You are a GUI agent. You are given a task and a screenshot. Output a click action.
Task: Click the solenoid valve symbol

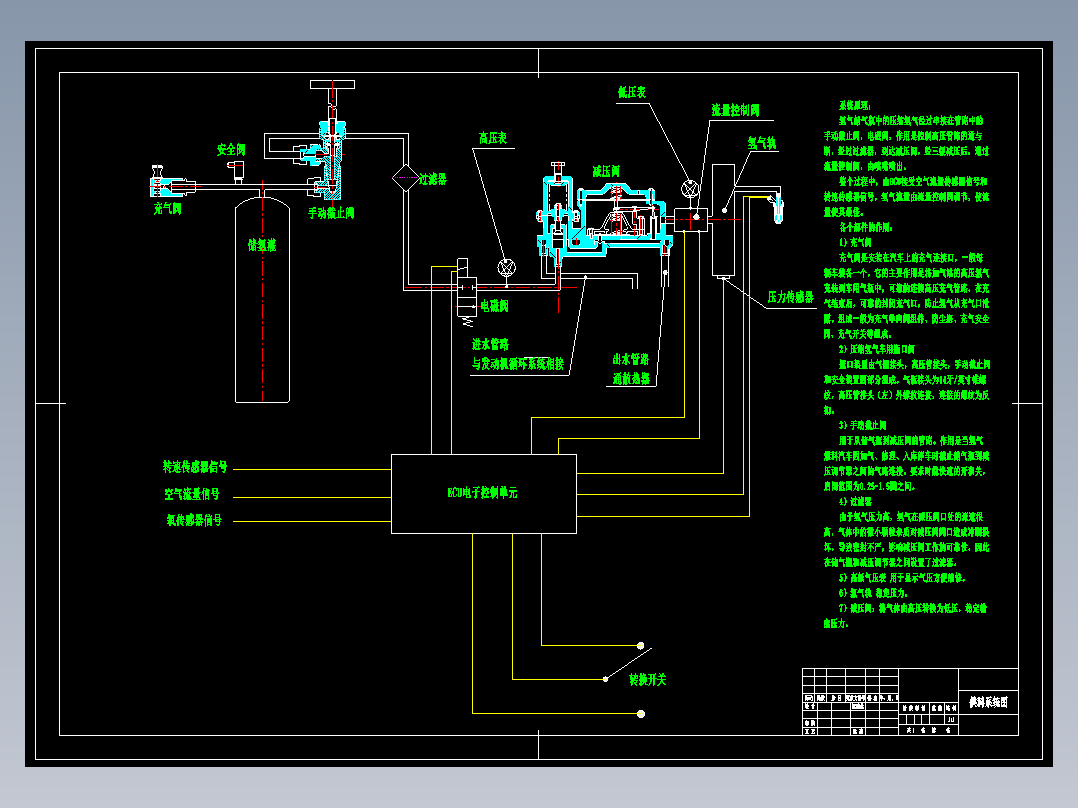pyautogui.click(x=467, y=292)
